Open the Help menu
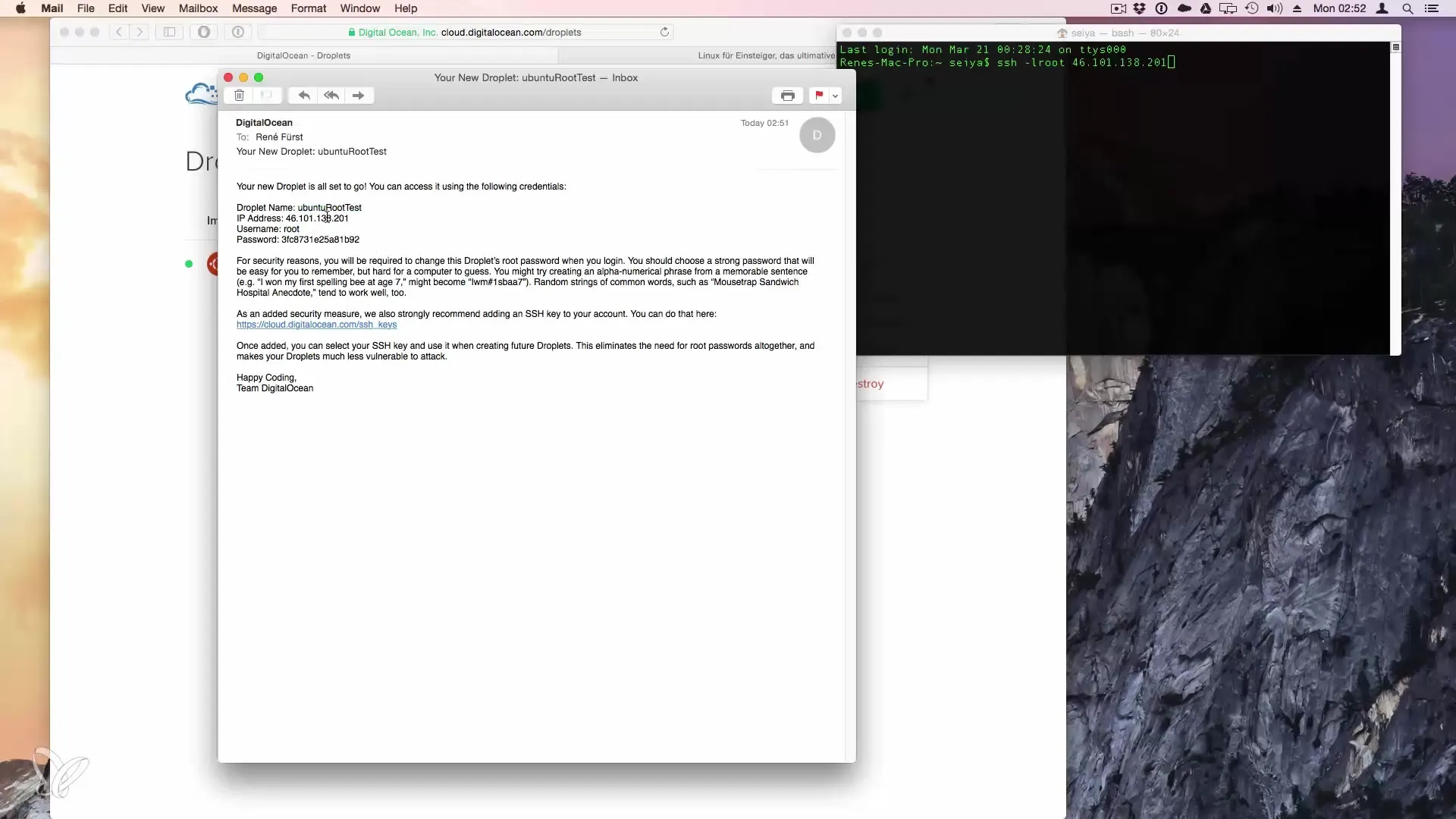The height and width of the screenshot is (819, 1456). (406, 8)
